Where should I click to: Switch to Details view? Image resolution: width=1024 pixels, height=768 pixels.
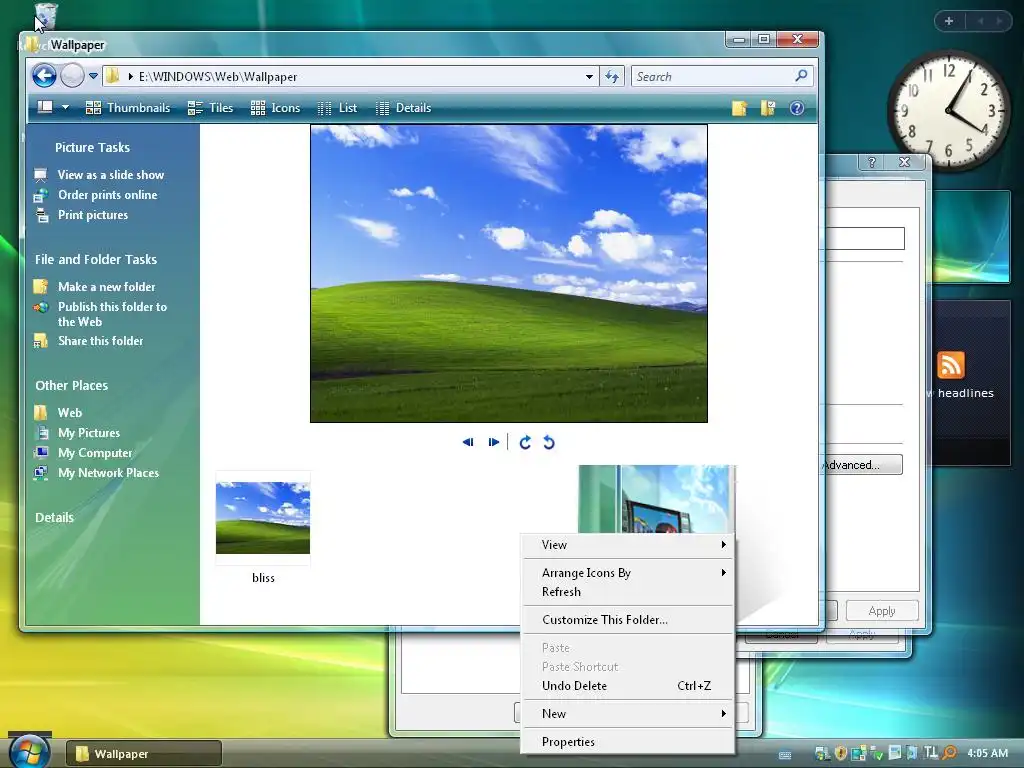(x=404, y=108)
